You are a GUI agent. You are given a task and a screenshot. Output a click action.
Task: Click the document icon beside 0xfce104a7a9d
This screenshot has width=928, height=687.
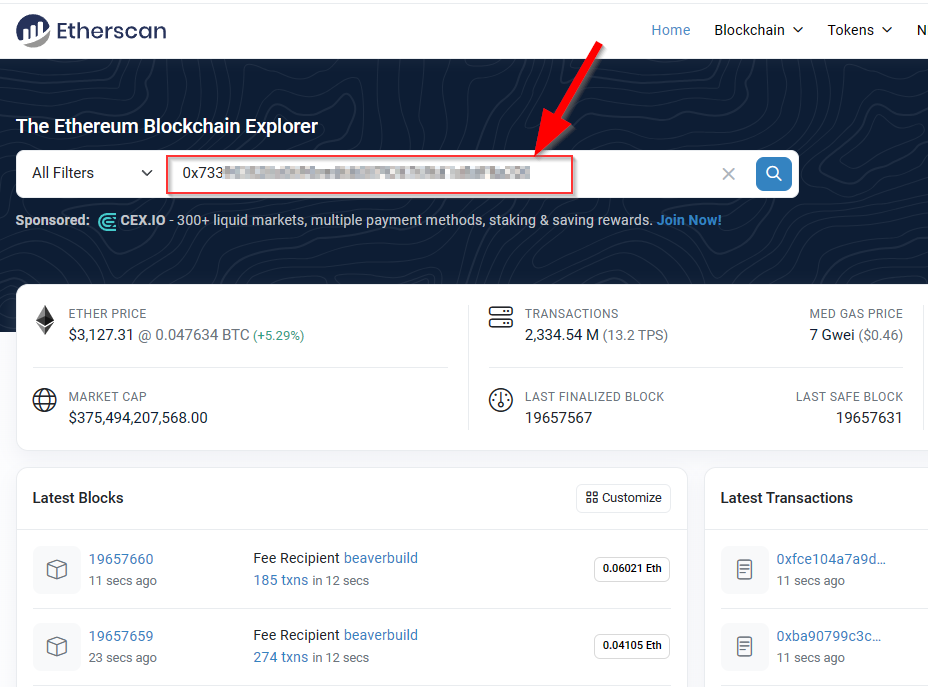[x=745, y=569]
